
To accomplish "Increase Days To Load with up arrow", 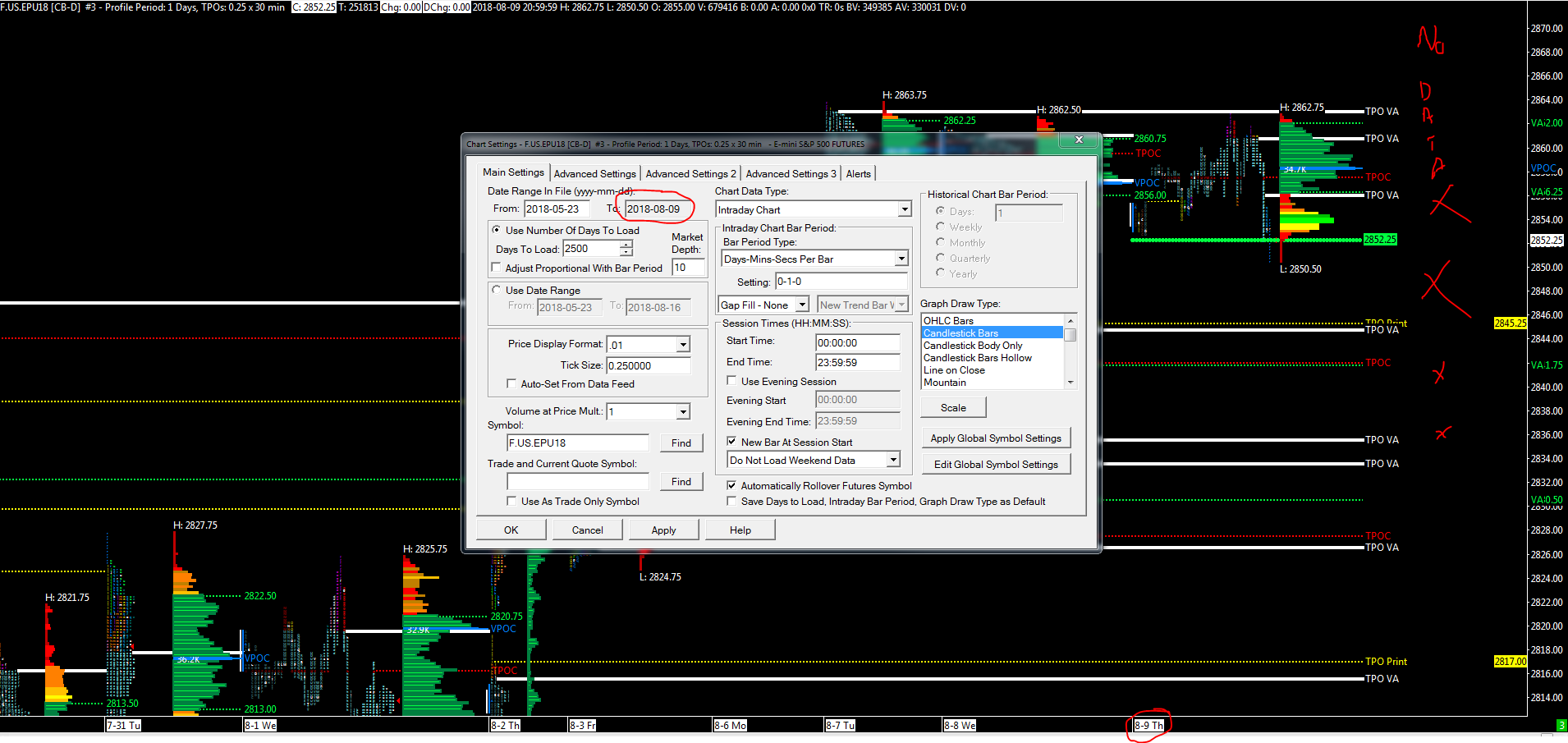I will [x=626, y=245].
